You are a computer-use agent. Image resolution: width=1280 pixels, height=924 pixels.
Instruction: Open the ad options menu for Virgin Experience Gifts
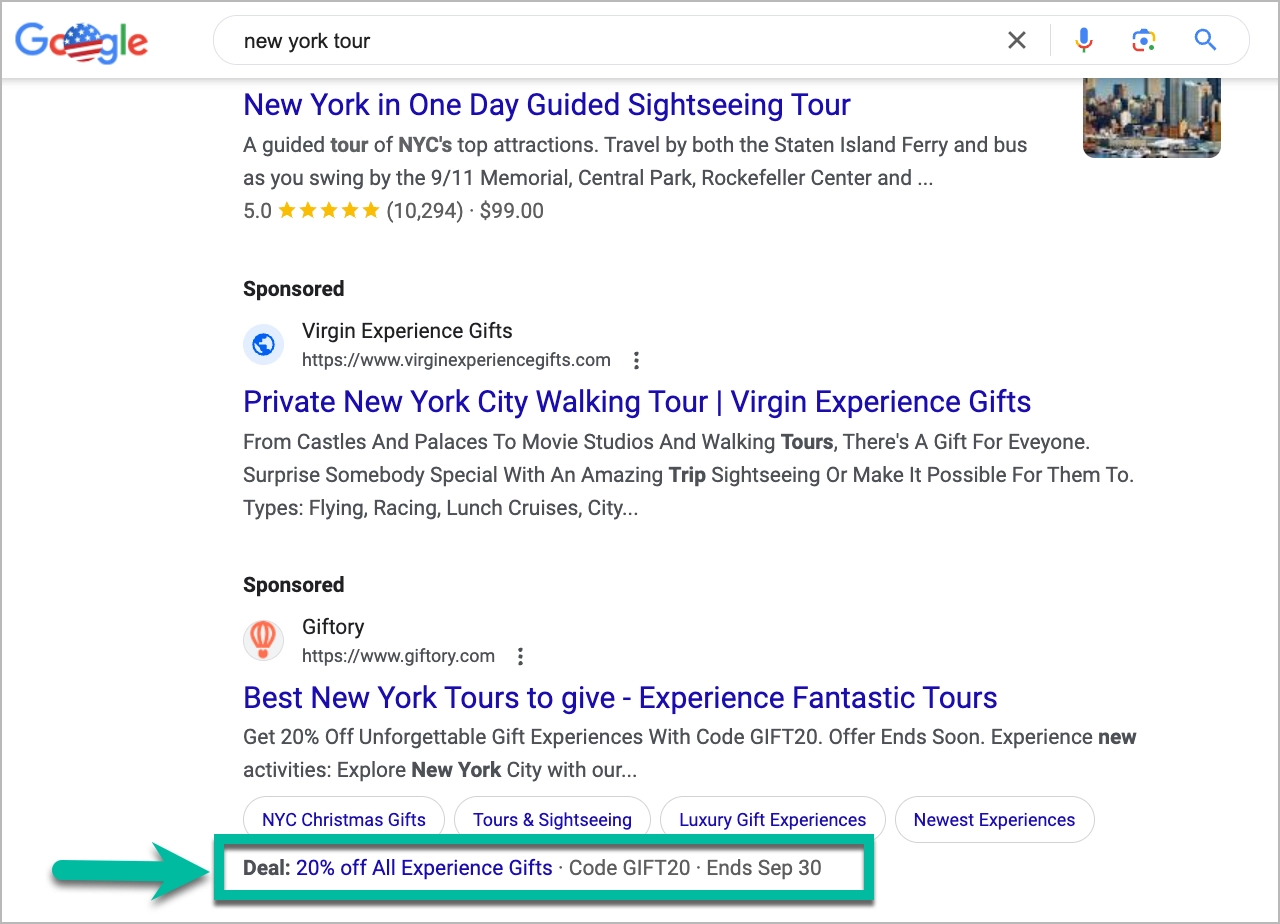[x=637, y=360]
